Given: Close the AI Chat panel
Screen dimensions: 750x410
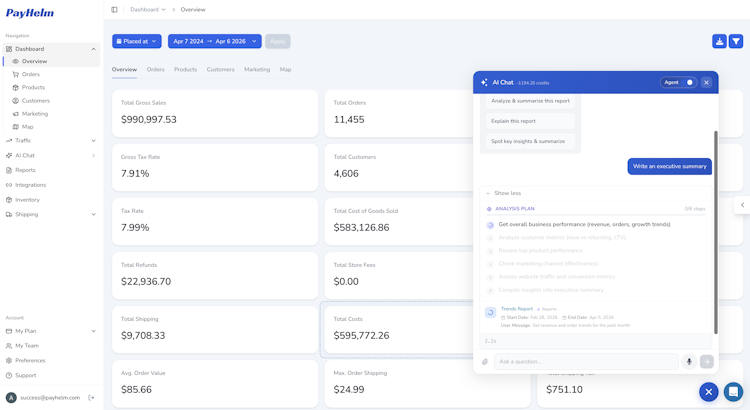Looking at the screenshot, I should pyautogui.click(x=706, y=83).
